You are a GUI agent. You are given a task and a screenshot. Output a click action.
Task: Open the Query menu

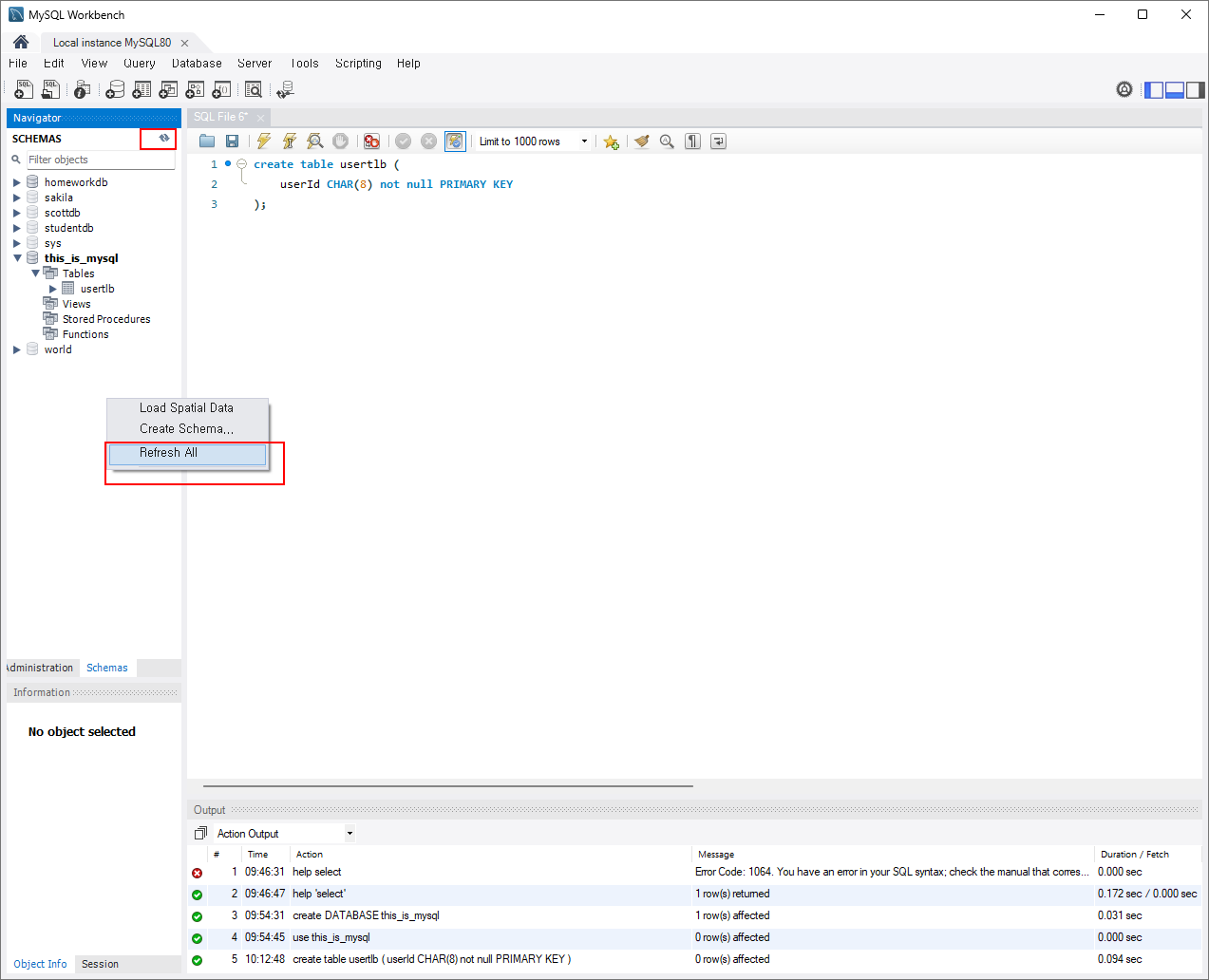pos(140,63)
